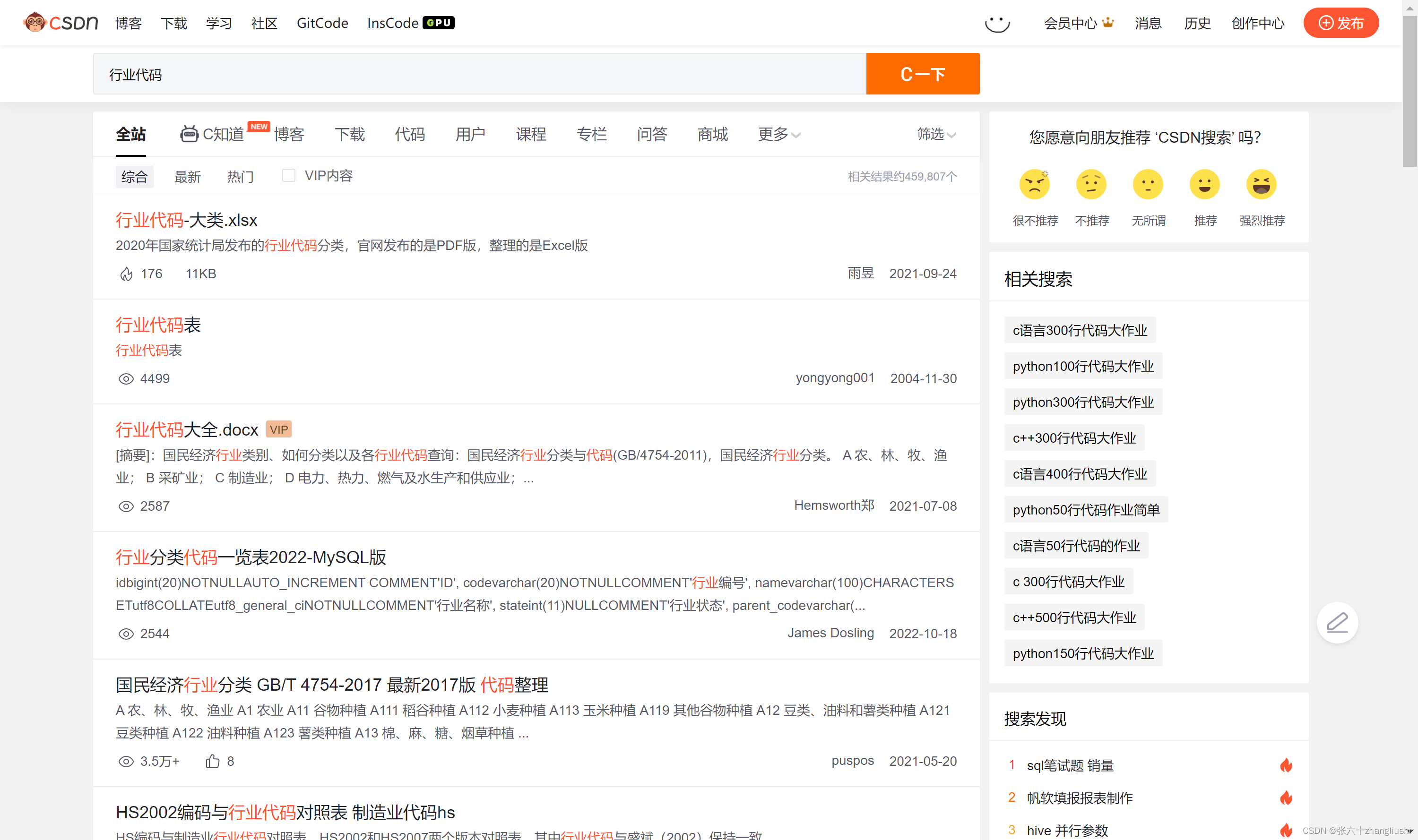Switch to the 博客 search tab
This screenshot has width=1418, height=840.
[289, 134]
